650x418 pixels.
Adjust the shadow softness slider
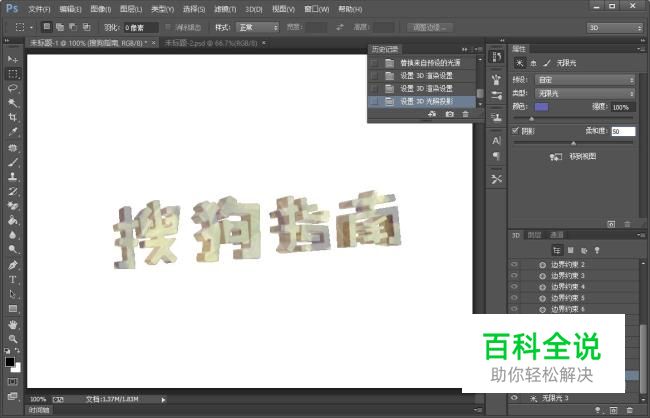coord(573,143)
